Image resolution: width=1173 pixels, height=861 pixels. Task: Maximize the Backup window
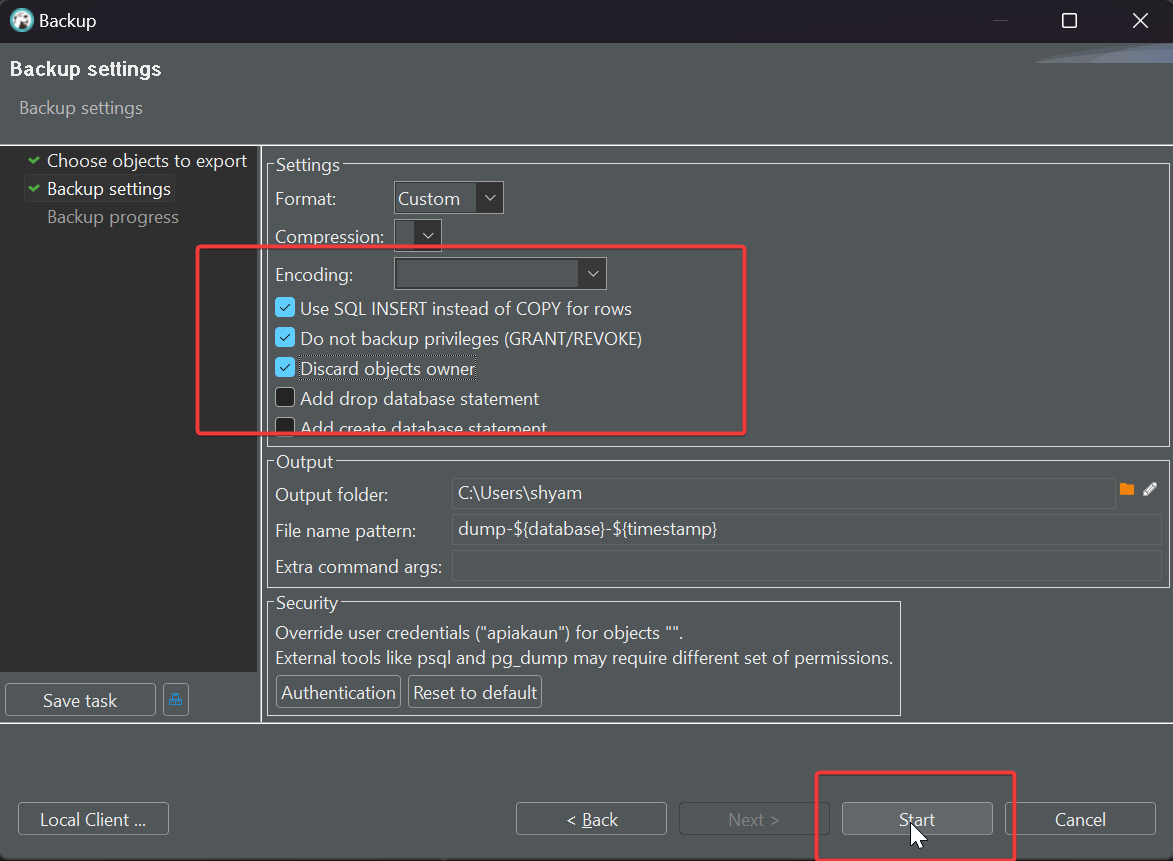tap(1069, 20)
